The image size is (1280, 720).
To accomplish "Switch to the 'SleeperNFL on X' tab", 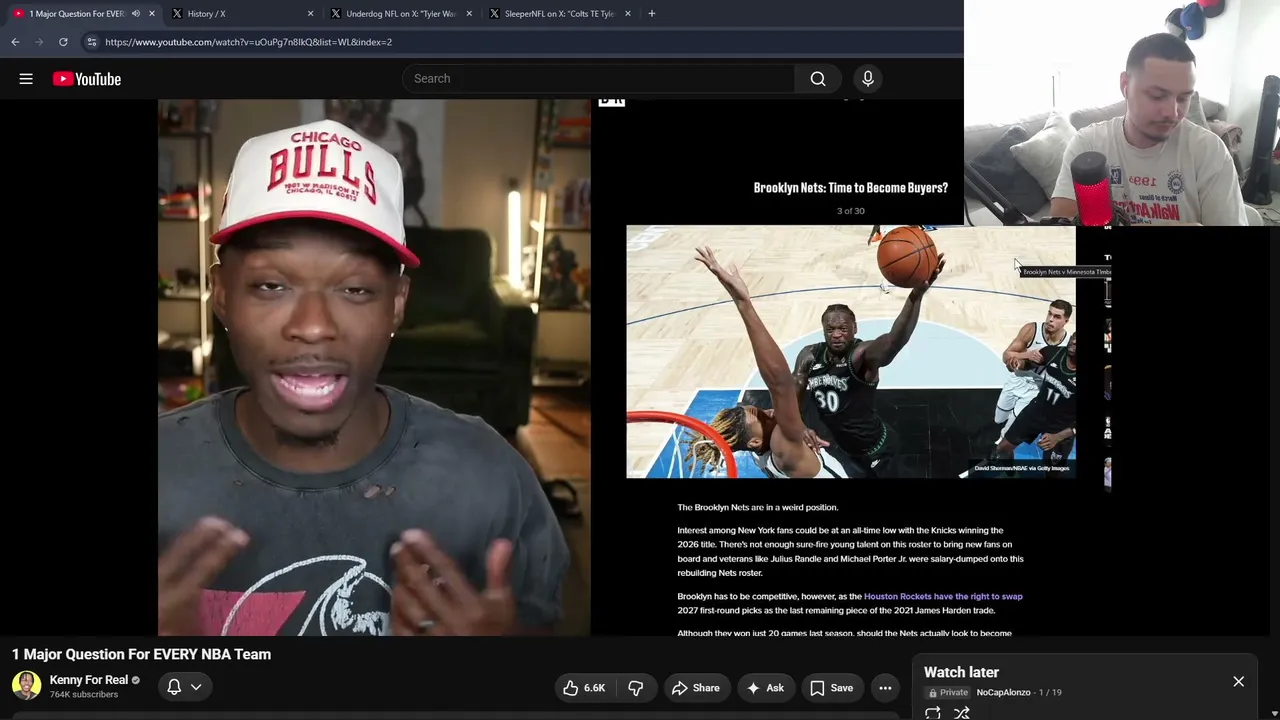I will (x=558, y=14).
